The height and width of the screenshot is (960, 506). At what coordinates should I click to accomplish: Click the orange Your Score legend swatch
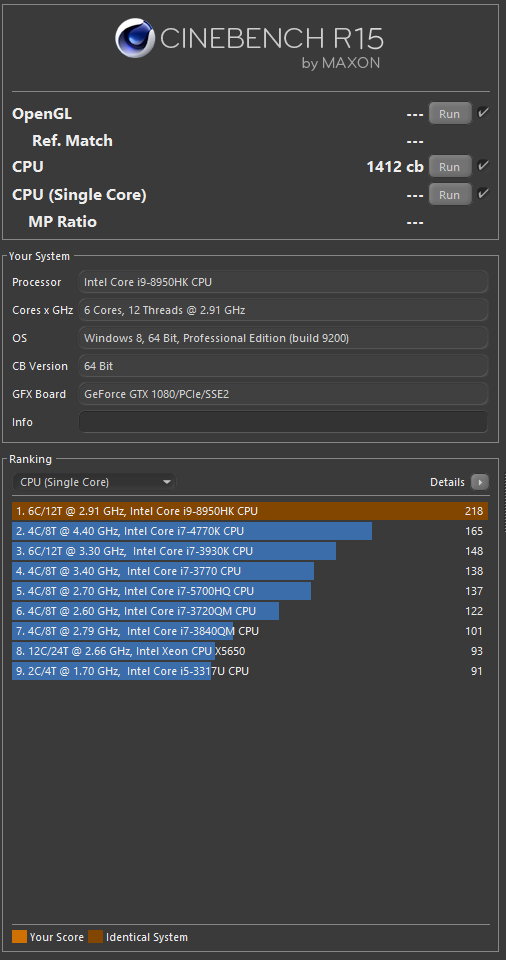click(19, 937)
